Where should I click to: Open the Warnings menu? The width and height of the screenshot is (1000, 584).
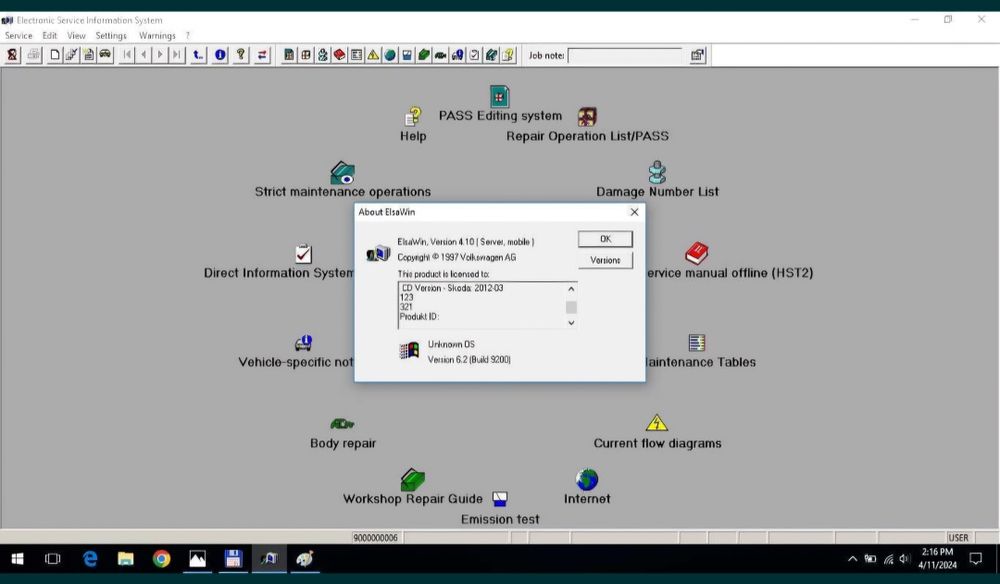tap(157, 36)
